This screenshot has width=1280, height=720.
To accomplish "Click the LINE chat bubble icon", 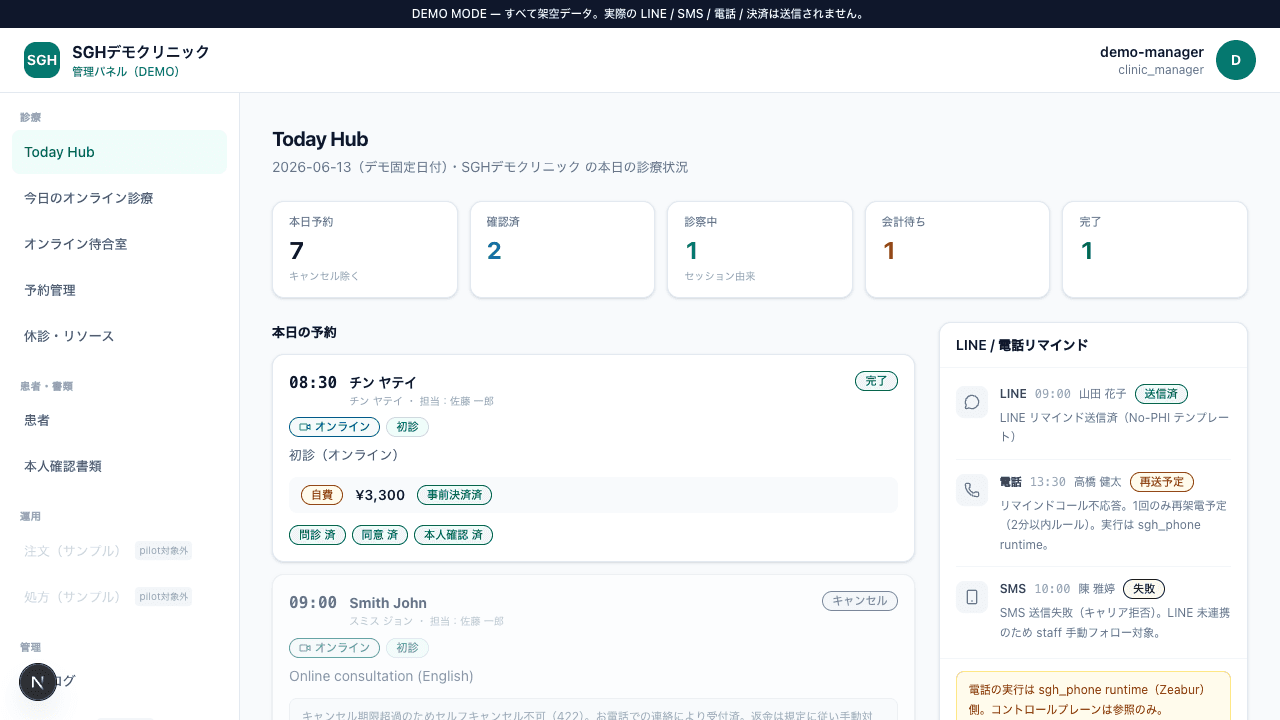I will click(972, 402).
